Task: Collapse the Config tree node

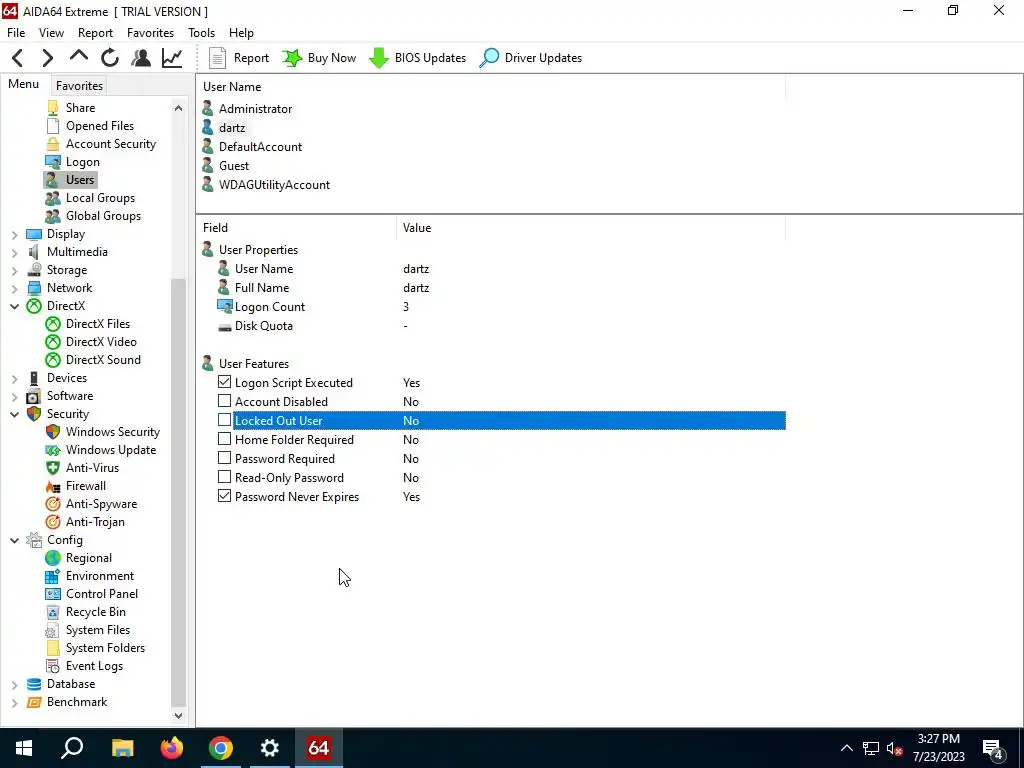Action: tap(14, 540)
